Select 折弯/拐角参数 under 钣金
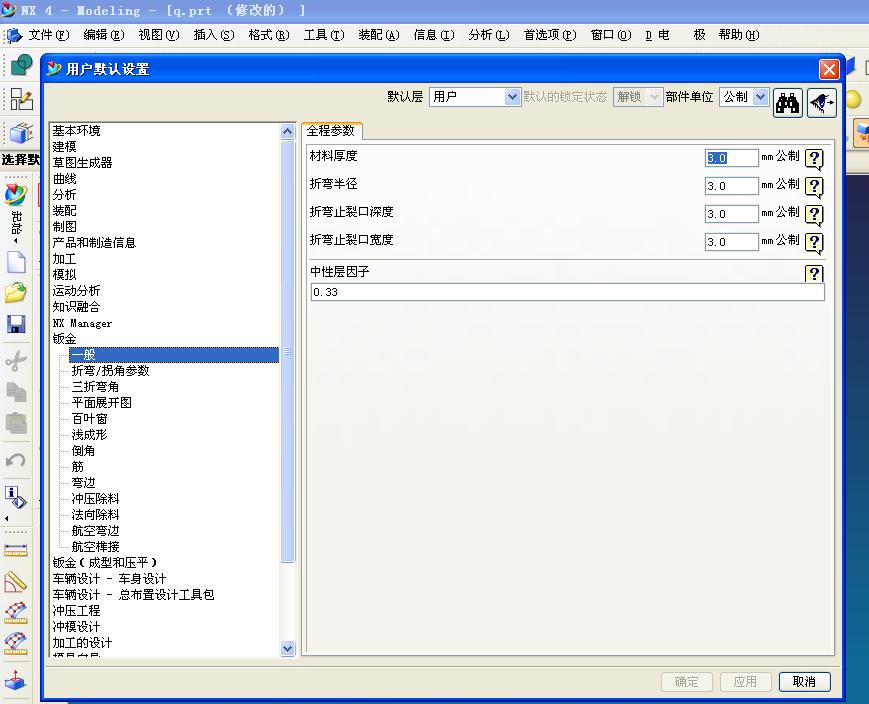The width and height of the screenshot is (869, 704). (x=110, y=371)
